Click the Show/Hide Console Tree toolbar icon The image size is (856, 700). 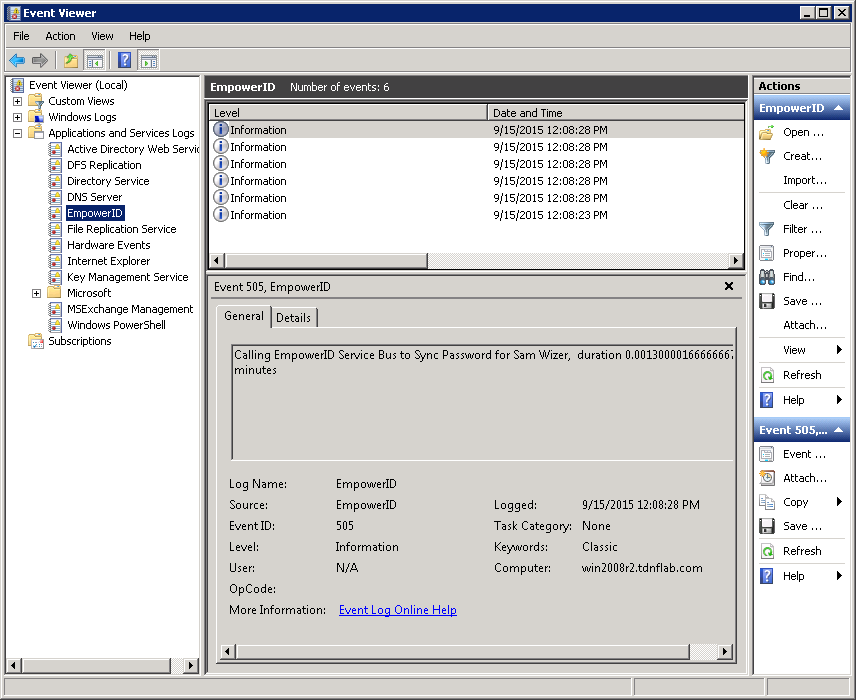(x=95, y=61)
